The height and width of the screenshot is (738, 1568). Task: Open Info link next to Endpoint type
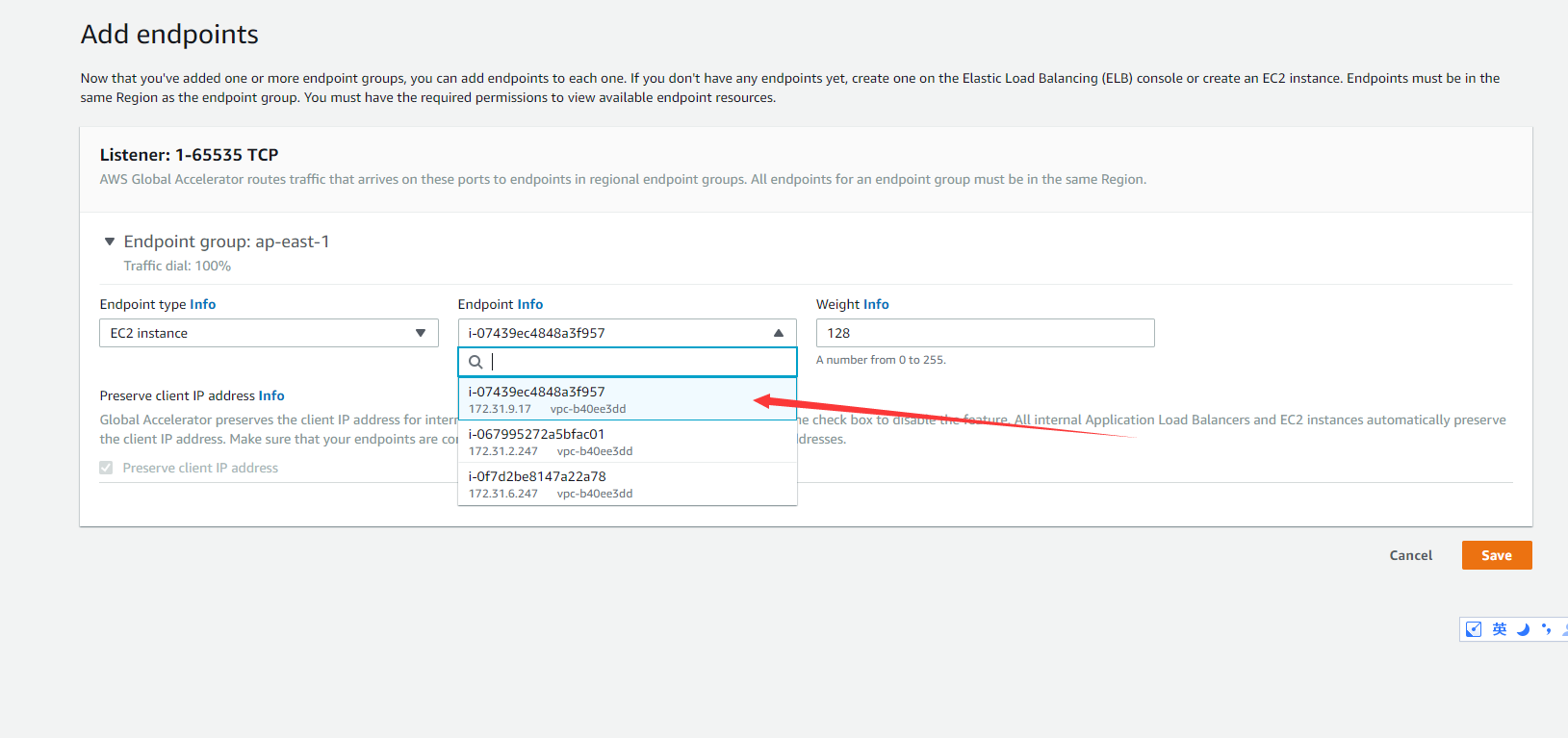pos(202,304)
